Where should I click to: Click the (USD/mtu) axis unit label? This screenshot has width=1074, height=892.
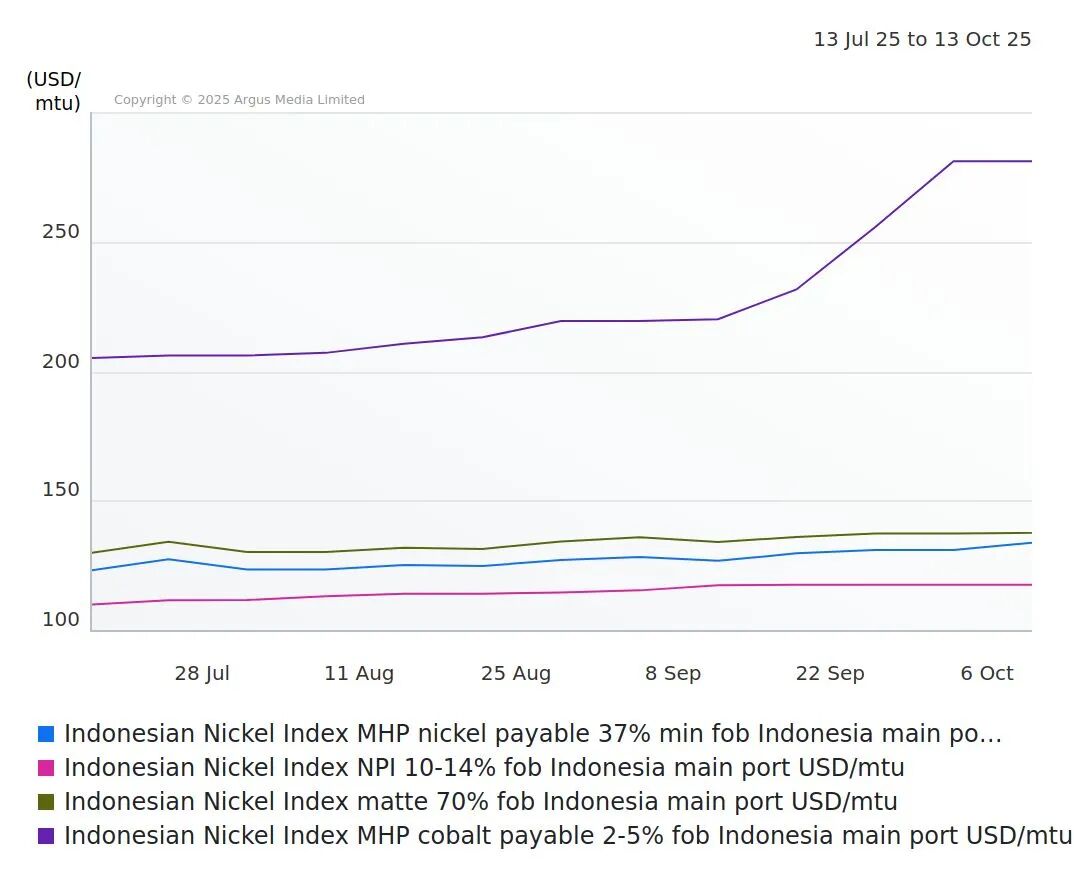pyautogui.click(x=54, y=91)
